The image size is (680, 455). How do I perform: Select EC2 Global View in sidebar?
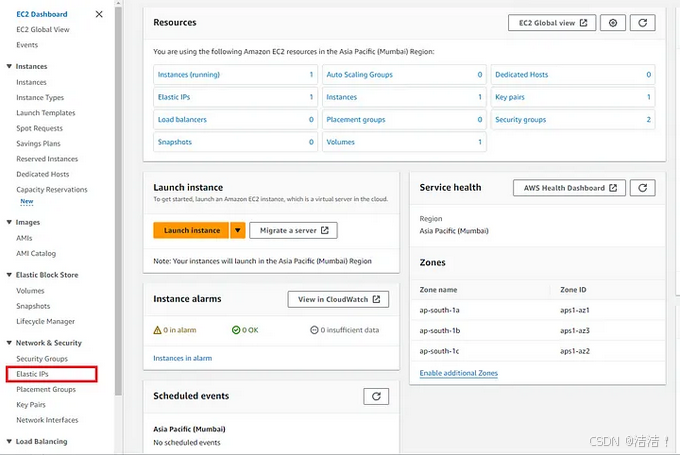(x=42, y=29)
